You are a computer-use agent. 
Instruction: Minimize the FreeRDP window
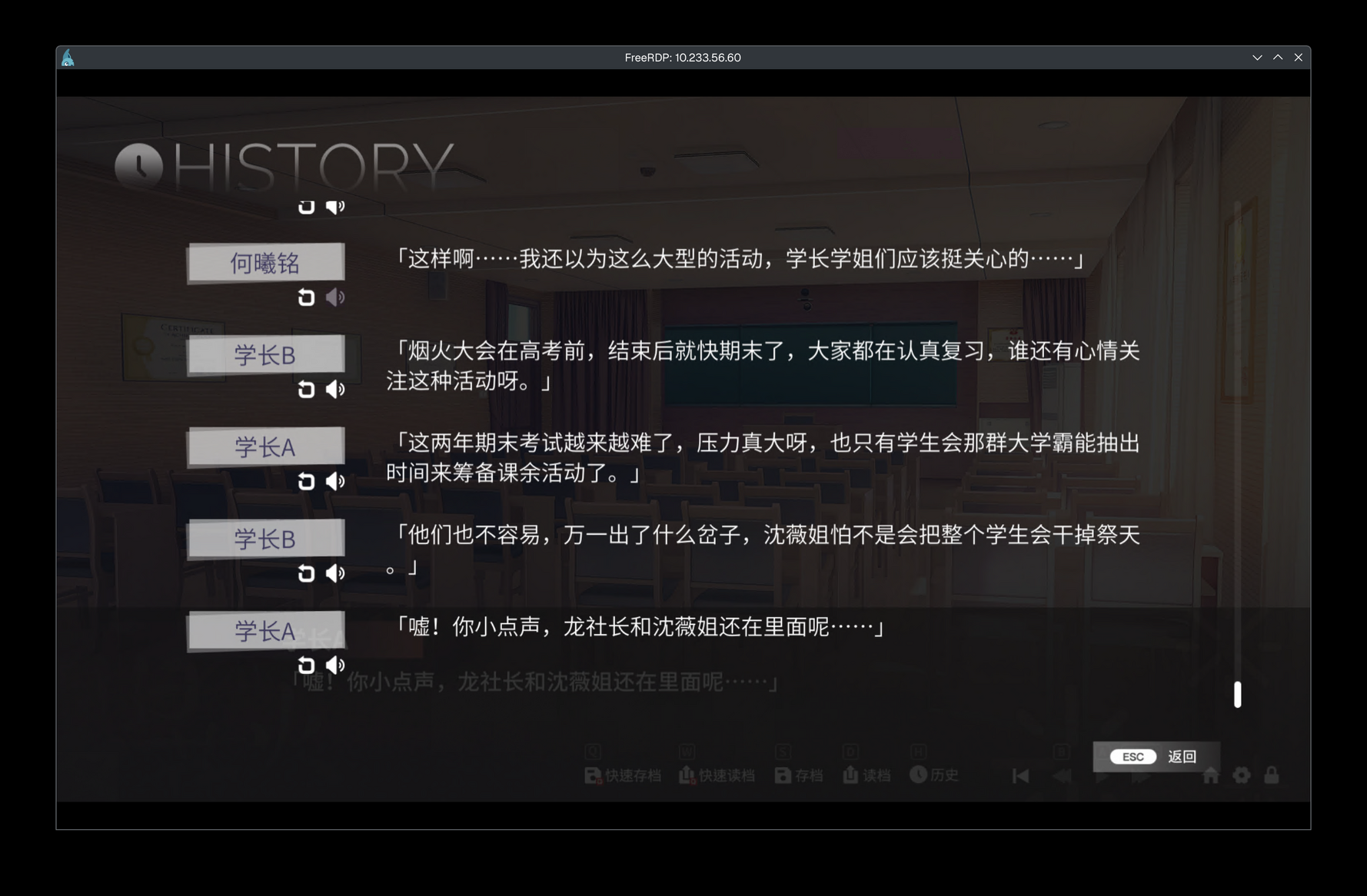pyautogui.click(x=1257, y=58)
